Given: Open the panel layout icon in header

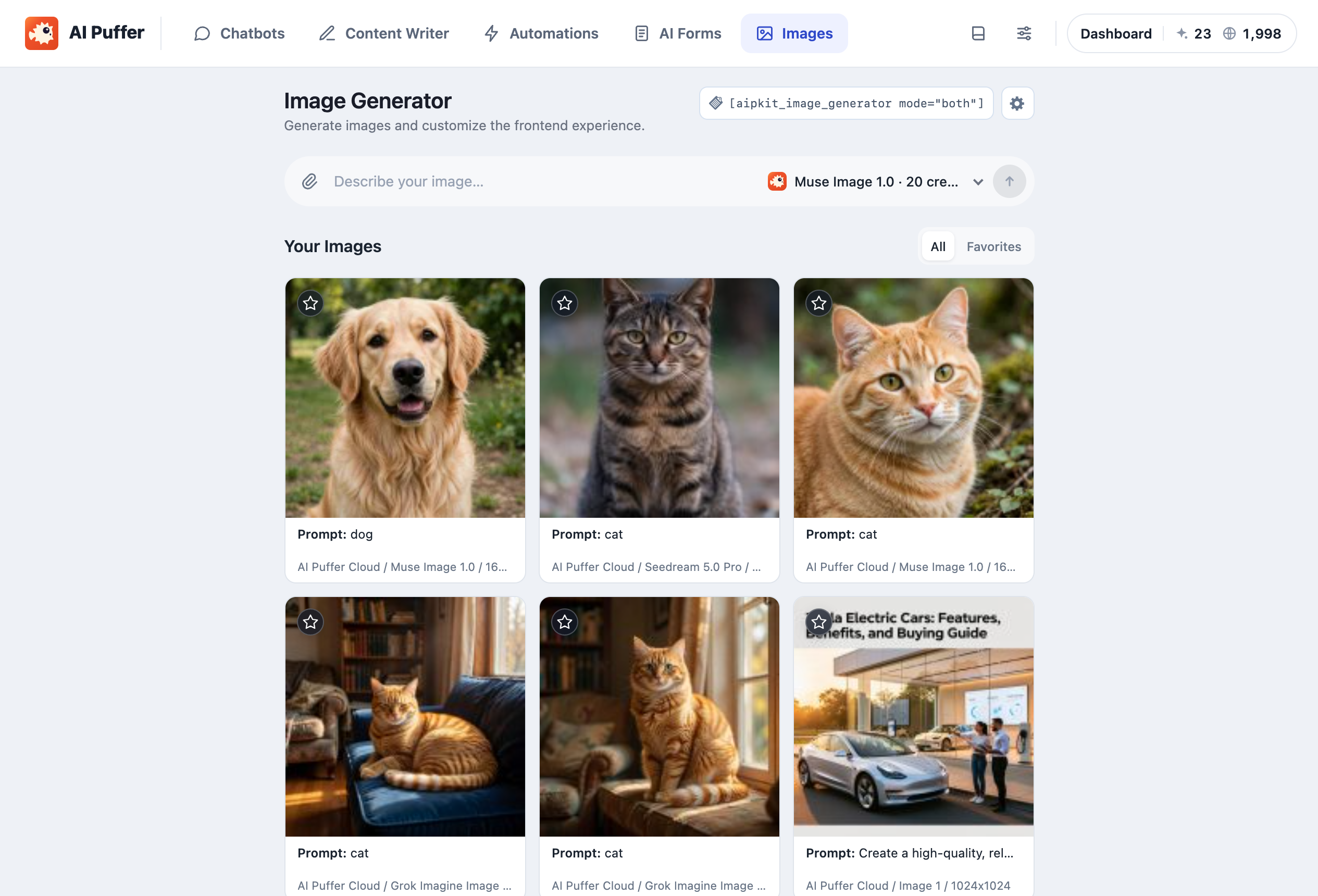Looking at the screenshot, I should tap(978, 33).
